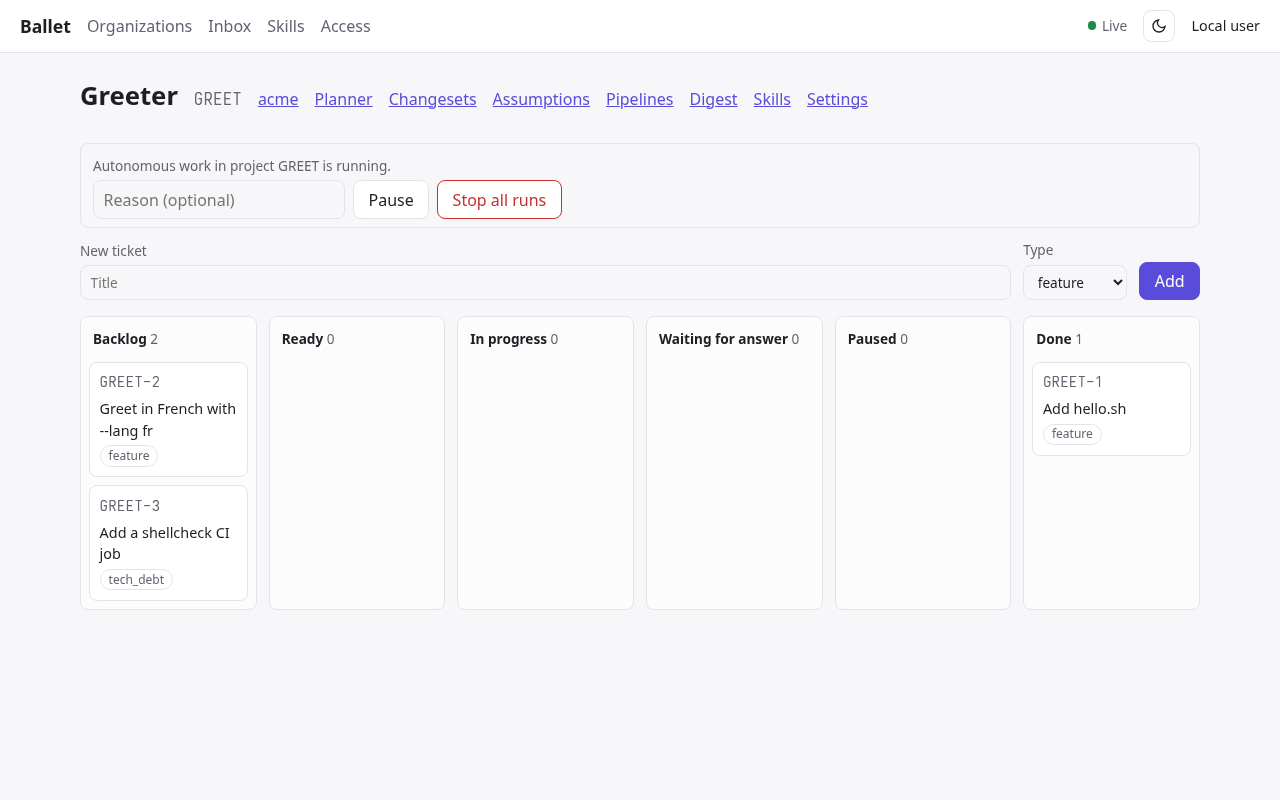
Task: Open the ticket Type dropdown
Action: point(1075,283)
